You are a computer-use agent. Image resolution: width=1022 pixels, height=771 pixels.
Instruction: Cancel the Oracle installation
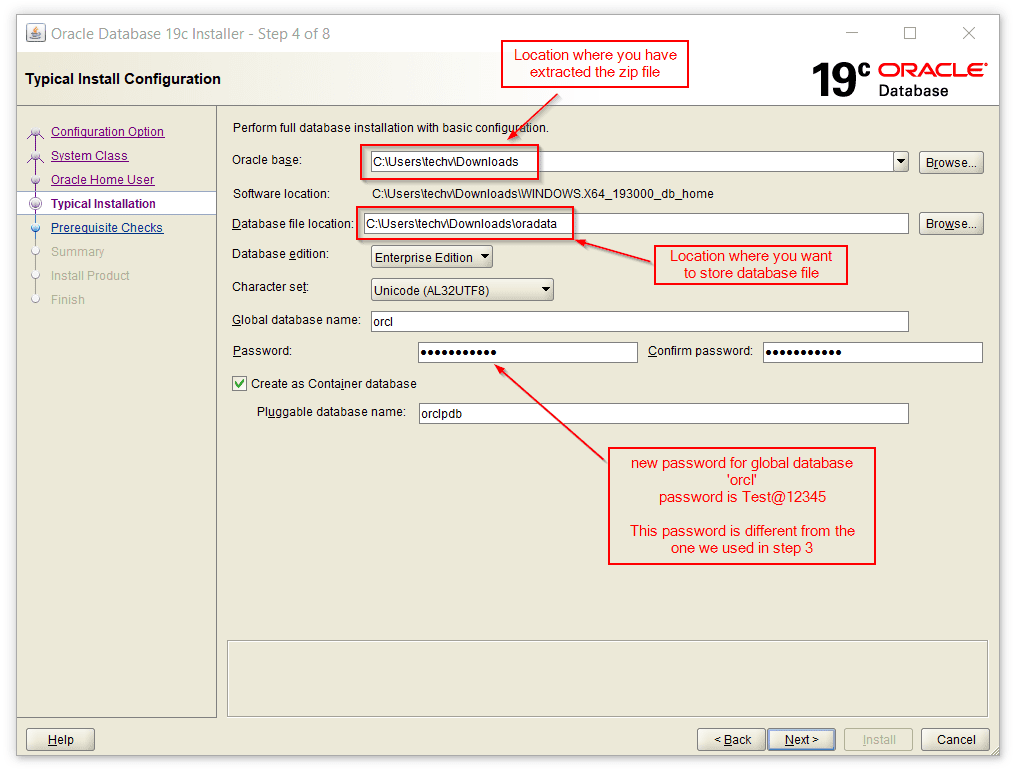(x=955, y=740)
